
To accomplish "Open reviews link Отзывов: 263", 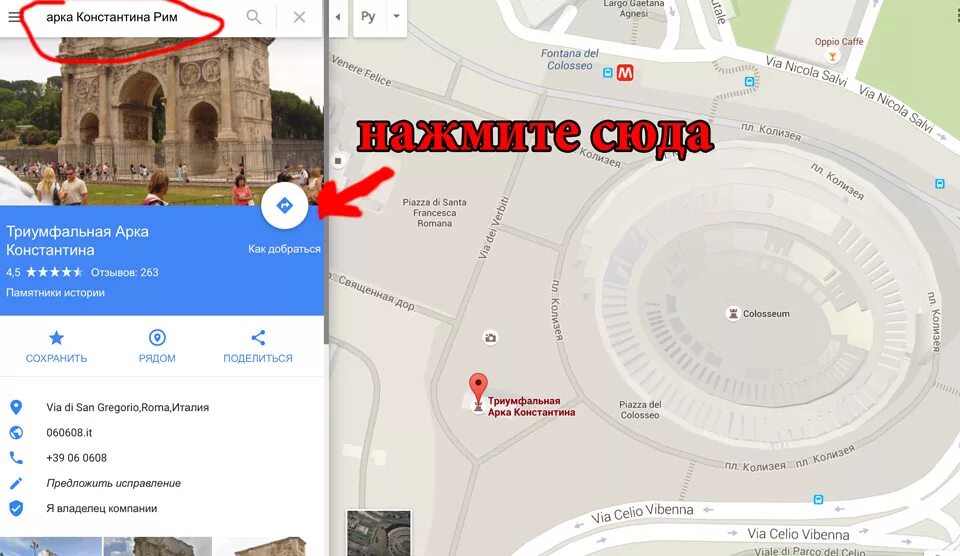I will (x=124, y=272).
